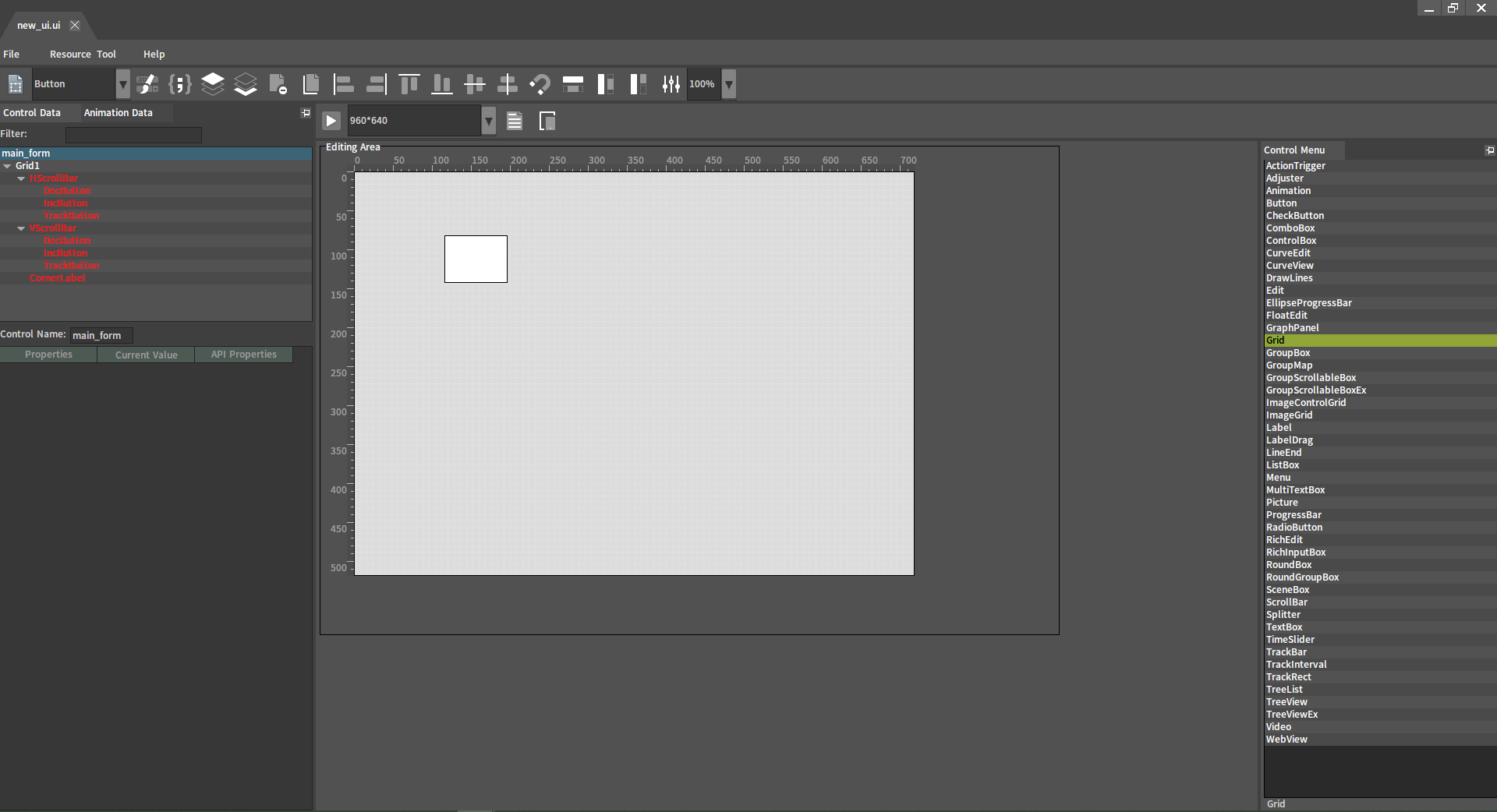
Task: Pin the Control Menu panel
Action: [1490, 150]
